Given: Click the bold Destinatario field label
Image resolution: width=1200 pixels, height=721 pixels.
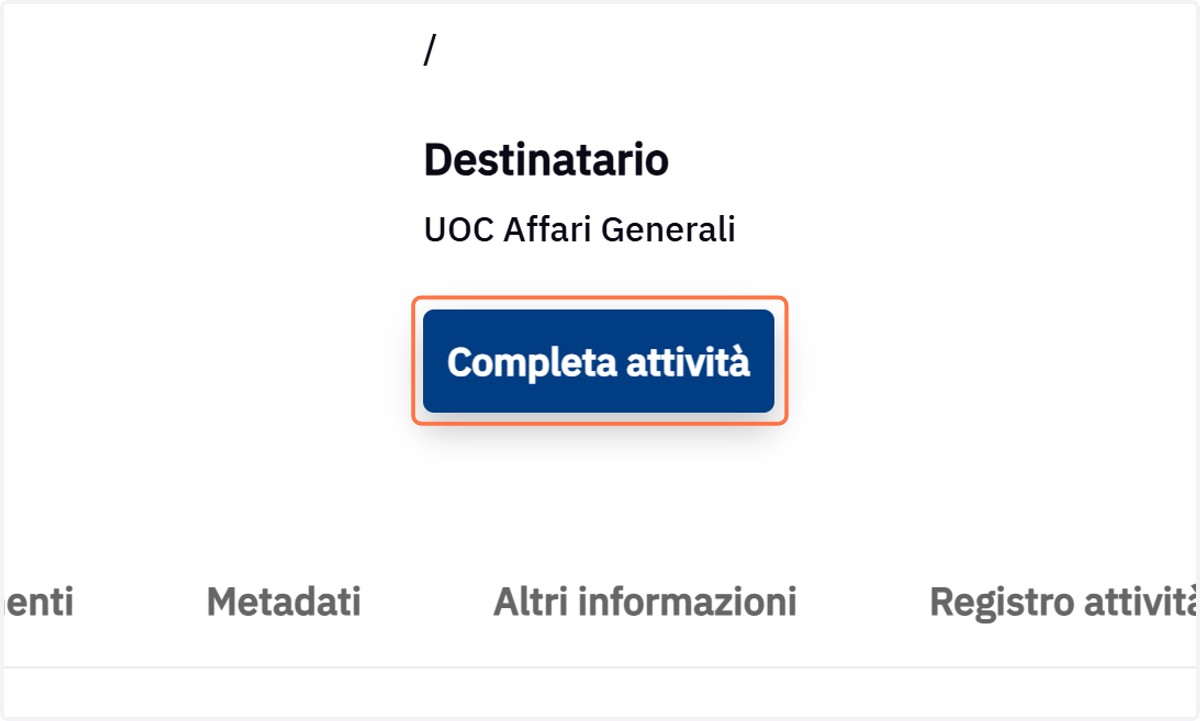Looking at the screenshot, I should point(546,160).
